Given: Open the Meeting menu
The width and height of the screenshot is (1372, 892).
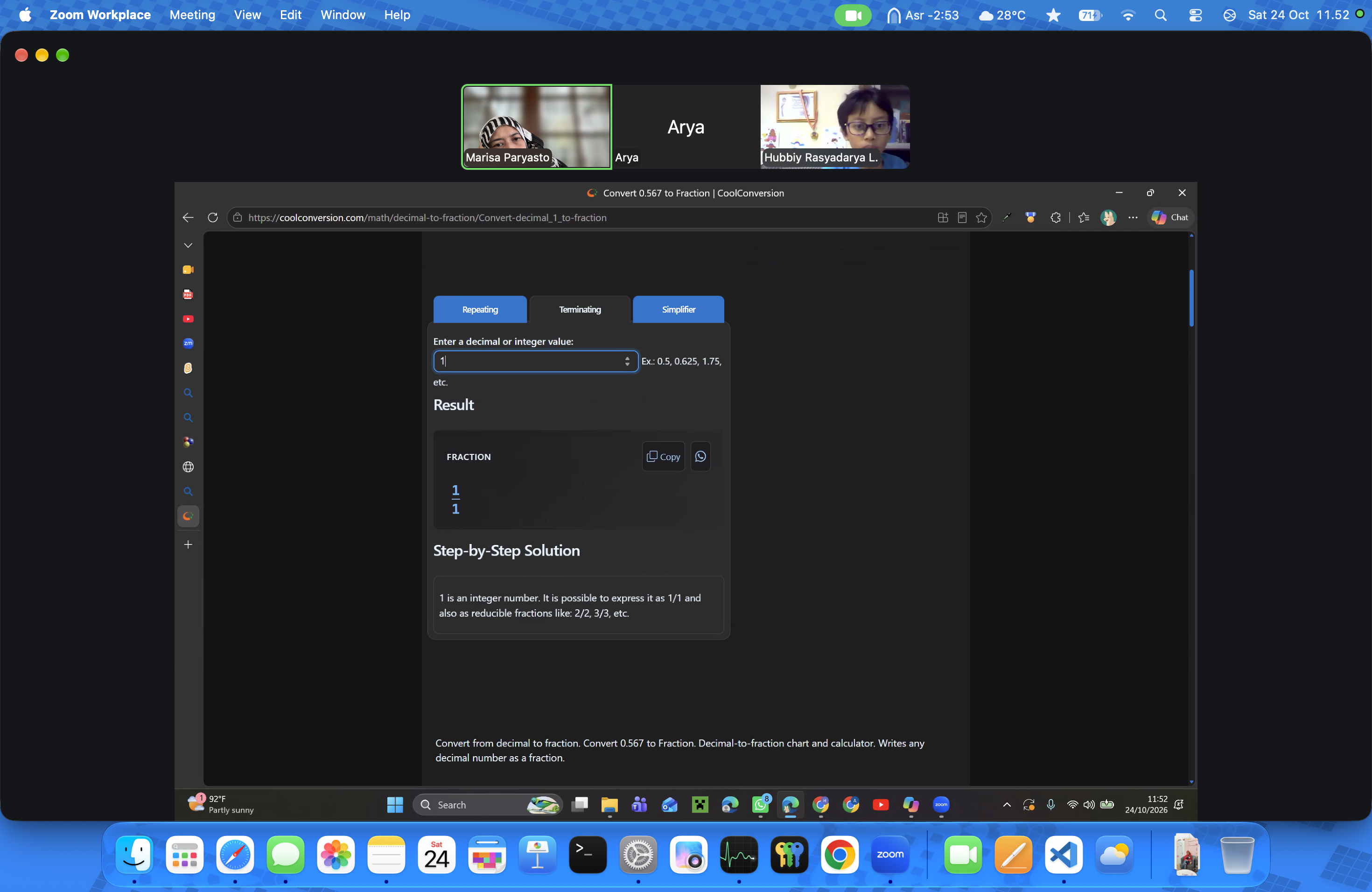Looking at the screenshot, I should tap(192, 15).
